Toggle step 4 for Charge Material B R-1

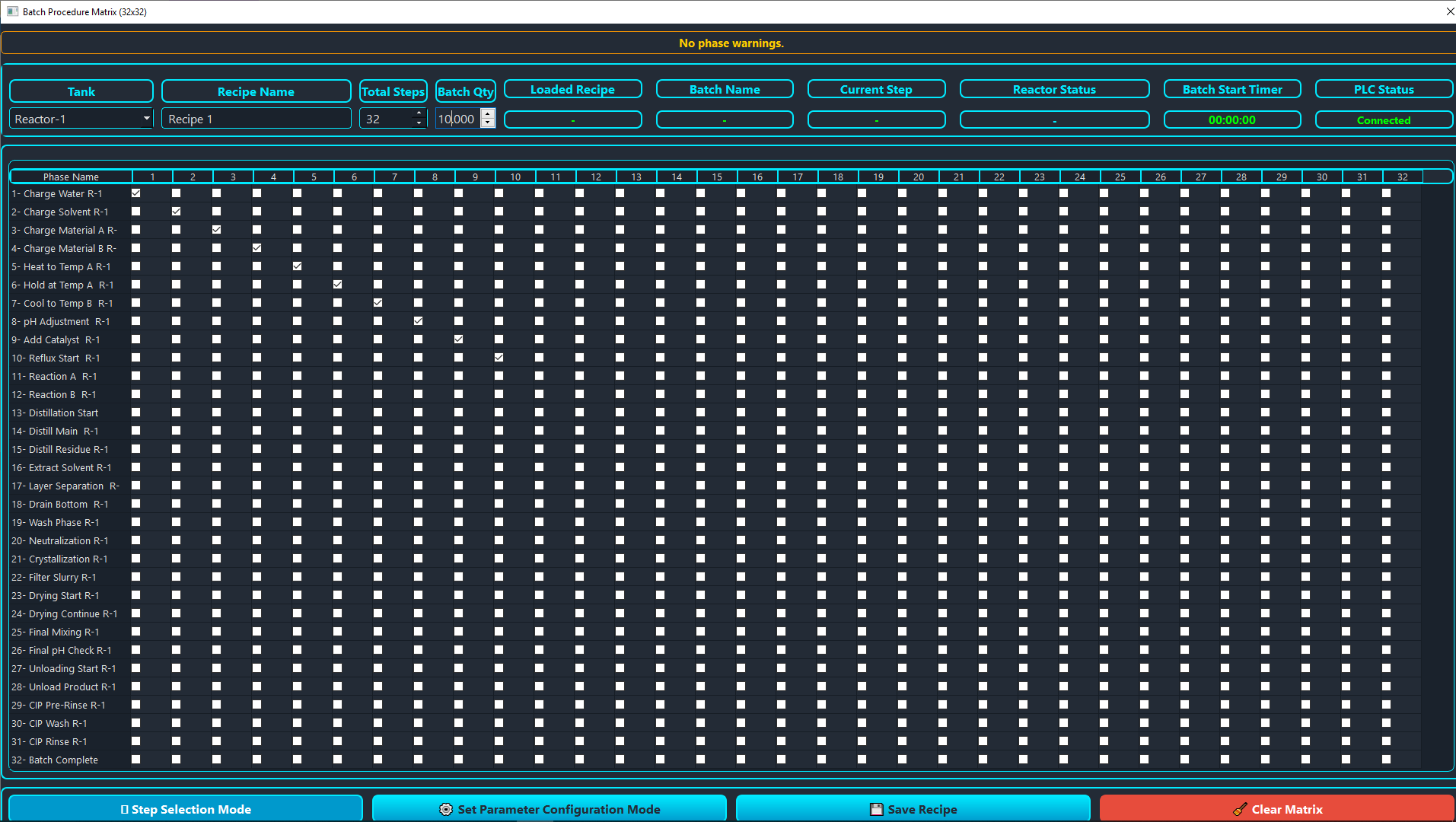pos(256,247)
